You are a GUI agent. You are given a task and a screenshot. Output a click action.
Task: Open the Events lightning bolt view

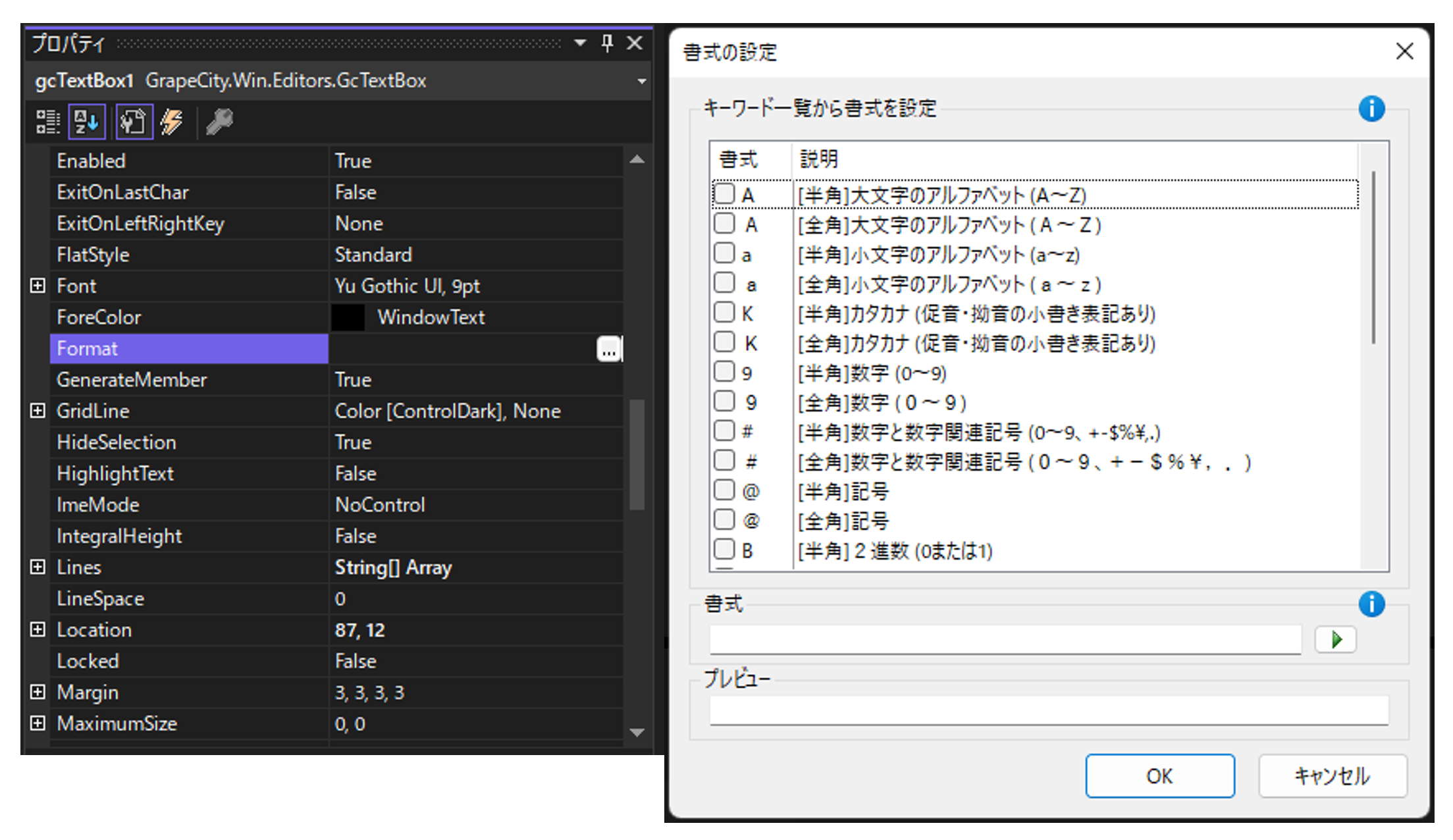coord(172,122)
